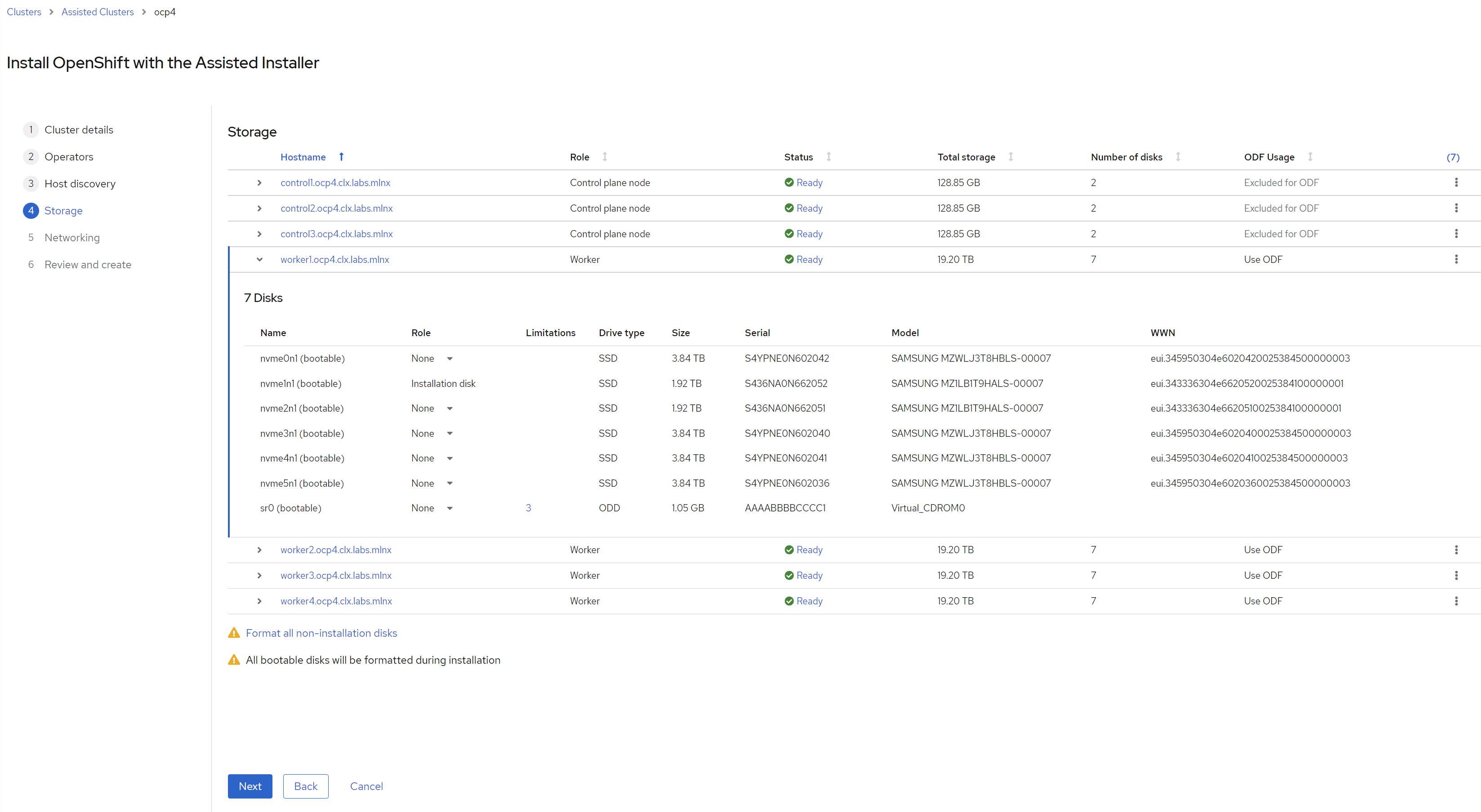The height and width of the screenshot is (812, 1481).
Task: Go to Operators wizard step
Action: click(x=68, y=157)
